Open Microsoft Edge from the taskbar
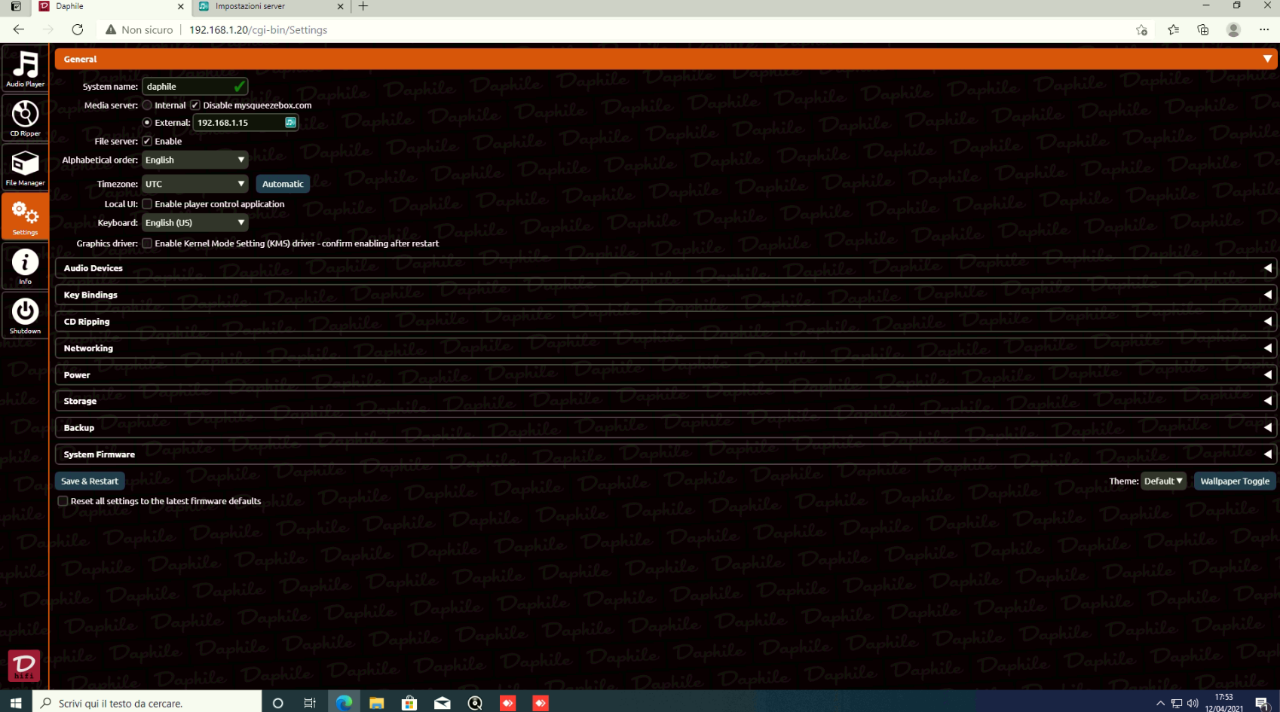Viewport: 1280px width, 712px height. (x=344, y=702)
